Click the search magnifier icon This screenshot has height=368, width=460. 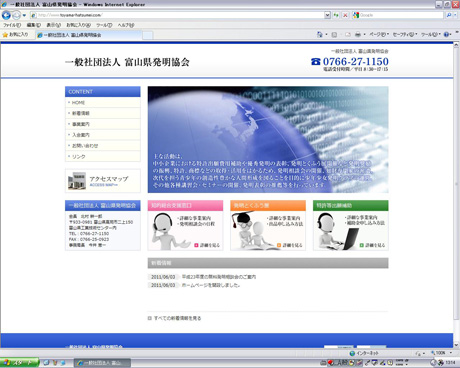pos(449,15)
